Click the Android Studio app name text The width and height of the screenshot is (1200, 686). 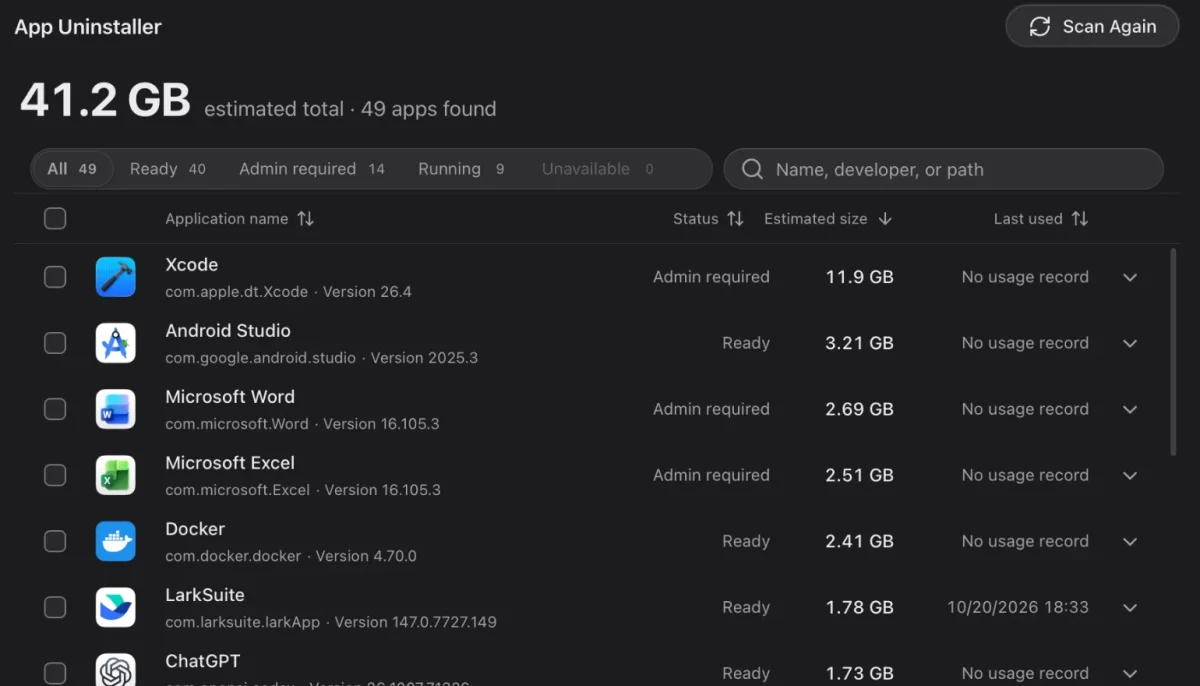228,331
